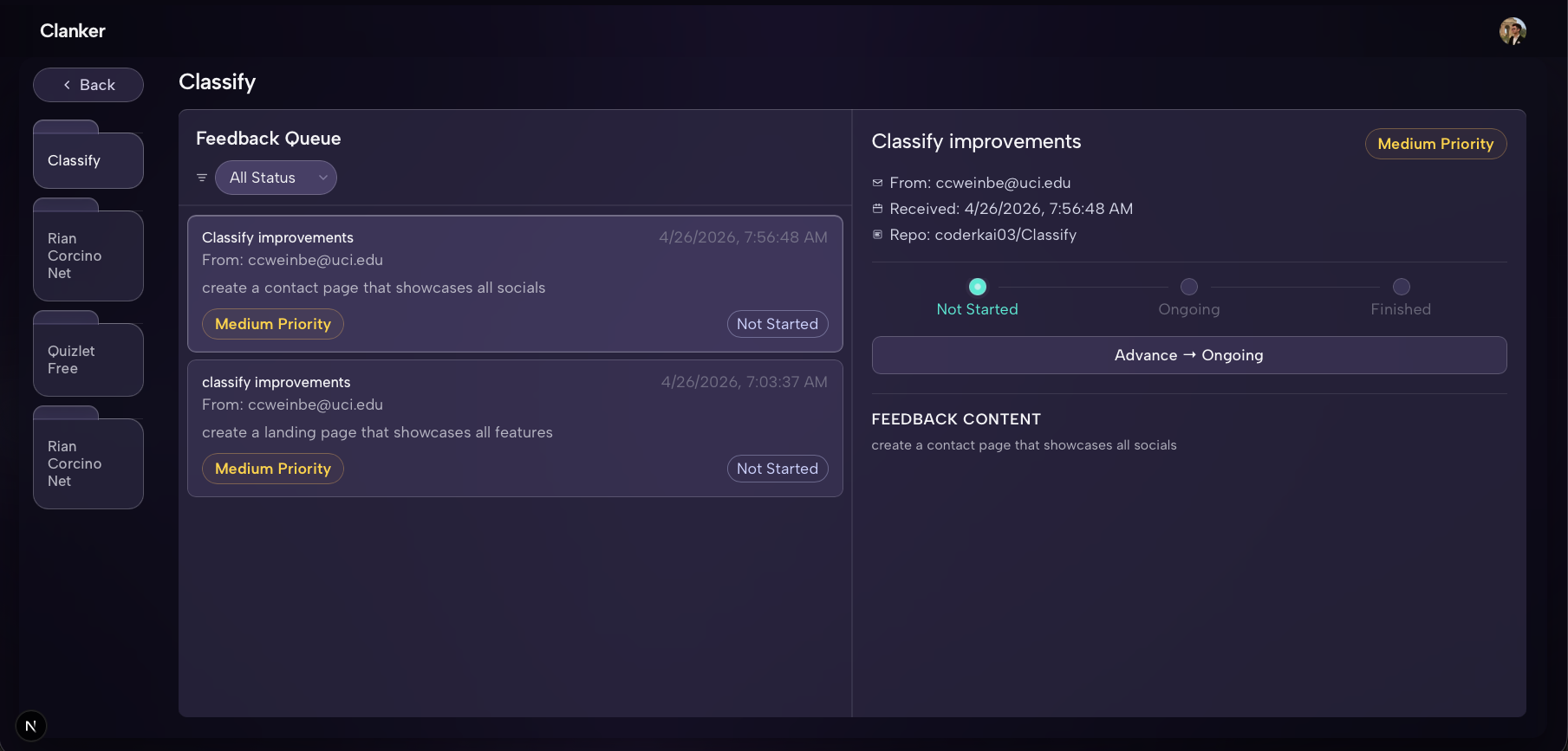This screenshot has width=1568, height=751.
Task: Click the filter icon beside All Status
Action: point(202,178)
